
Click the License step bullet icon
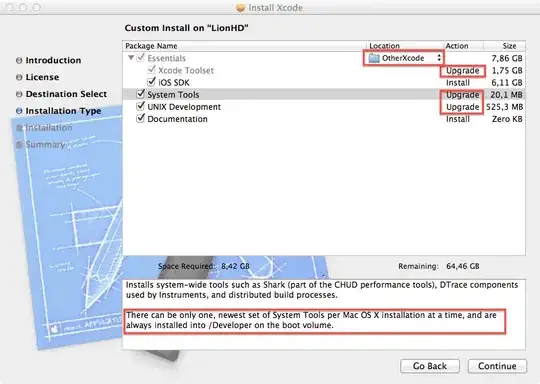click(19, 77)
